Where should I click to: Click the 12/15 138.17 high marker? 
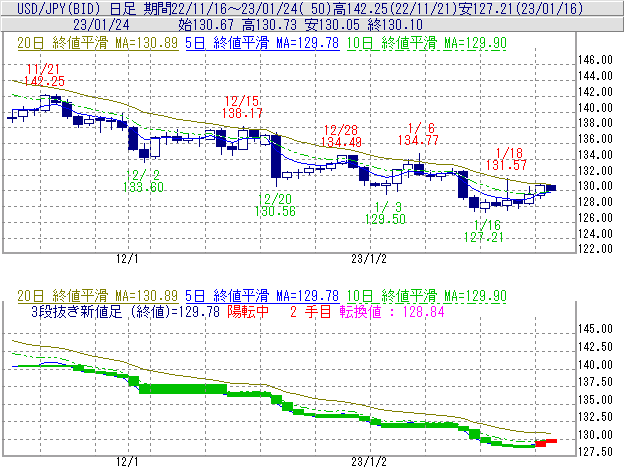pyautogui.click(x=242, y=107)
